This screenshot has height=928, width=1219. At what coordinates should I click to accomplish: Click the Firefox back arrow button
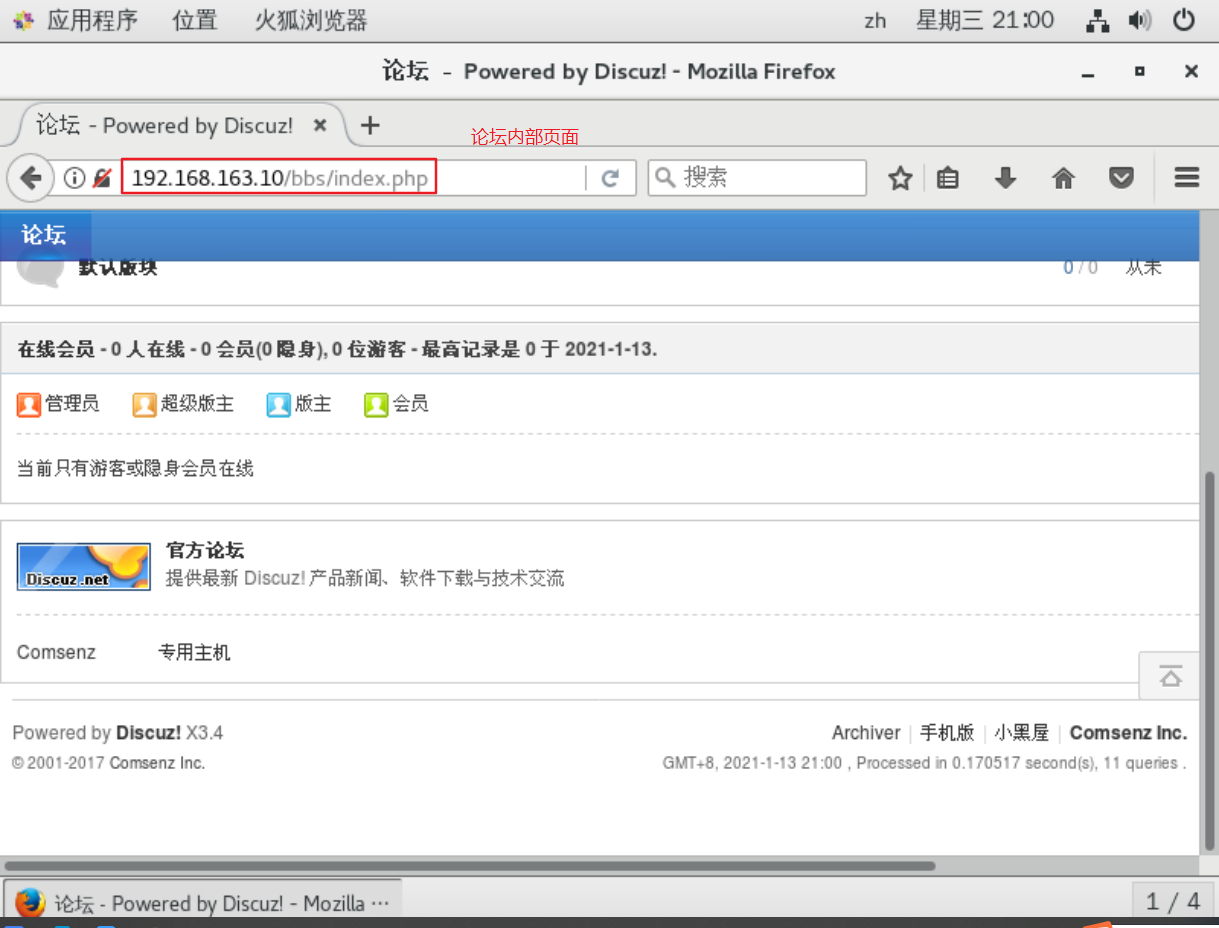(31, 178)
